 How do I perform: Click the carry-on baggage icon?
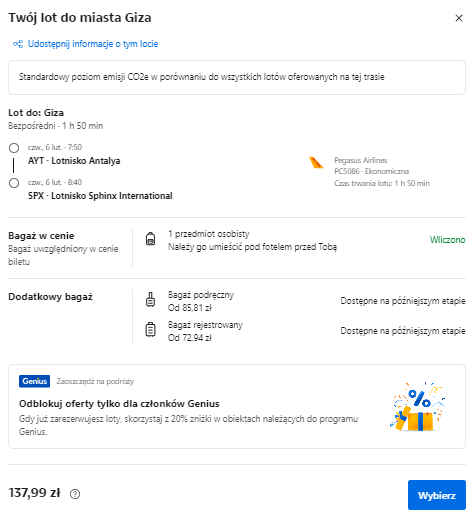(x=151, y=300)
